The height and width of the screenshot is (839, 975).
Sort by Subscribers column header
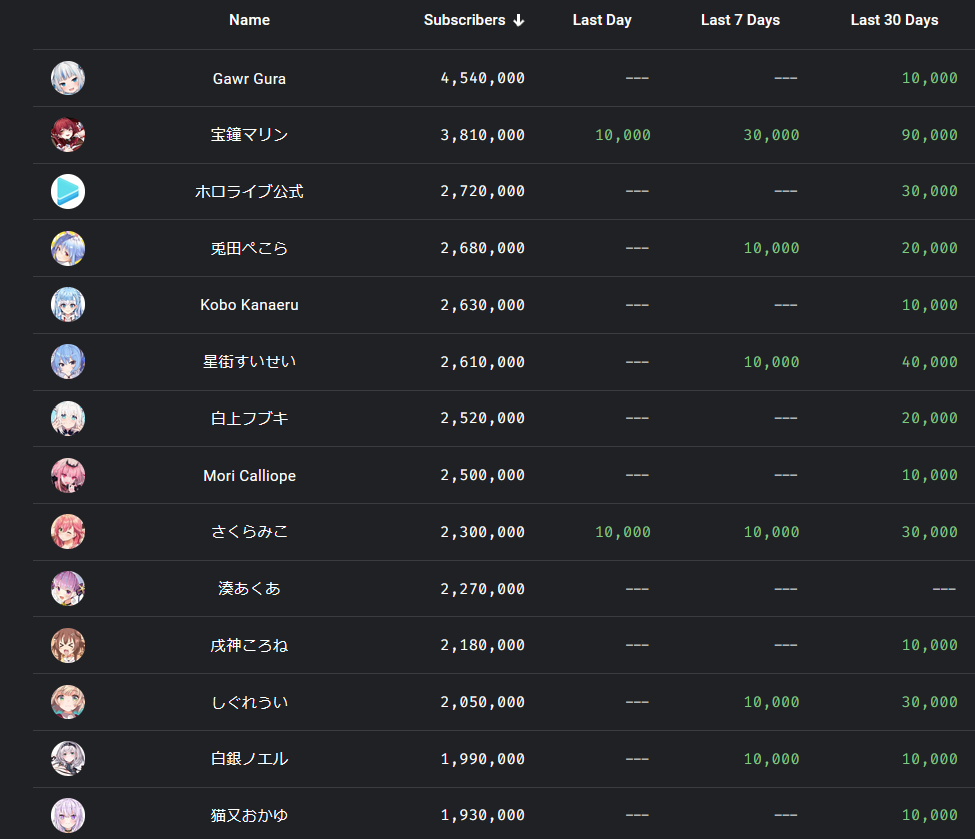[x=464, y=20]
